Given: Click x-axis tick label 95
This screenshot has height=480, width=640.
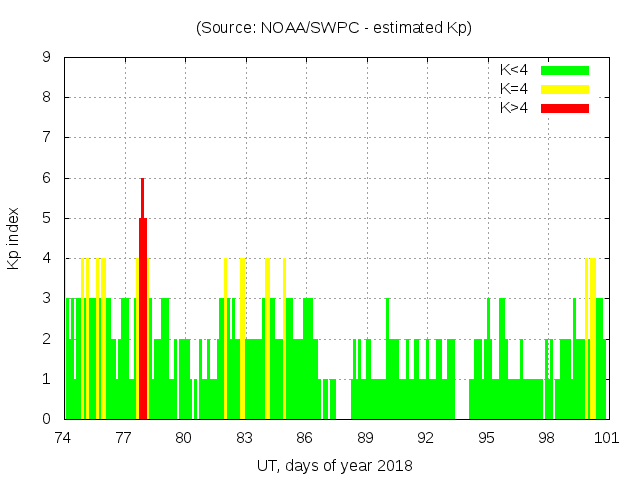Looking at the screenshot, I should tap(486, 438).
